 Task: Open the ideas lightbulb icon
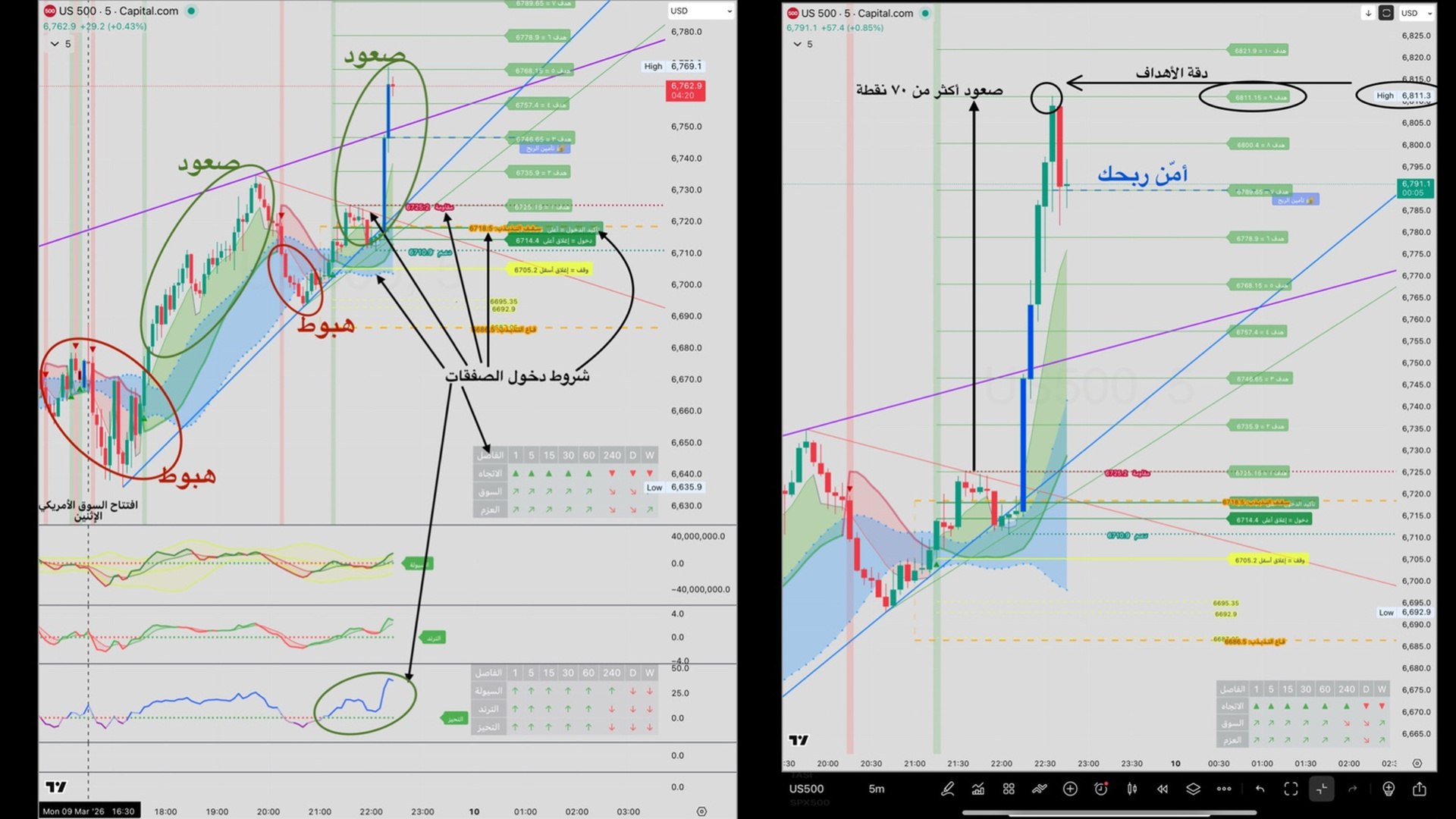[x=1389, y=789]
